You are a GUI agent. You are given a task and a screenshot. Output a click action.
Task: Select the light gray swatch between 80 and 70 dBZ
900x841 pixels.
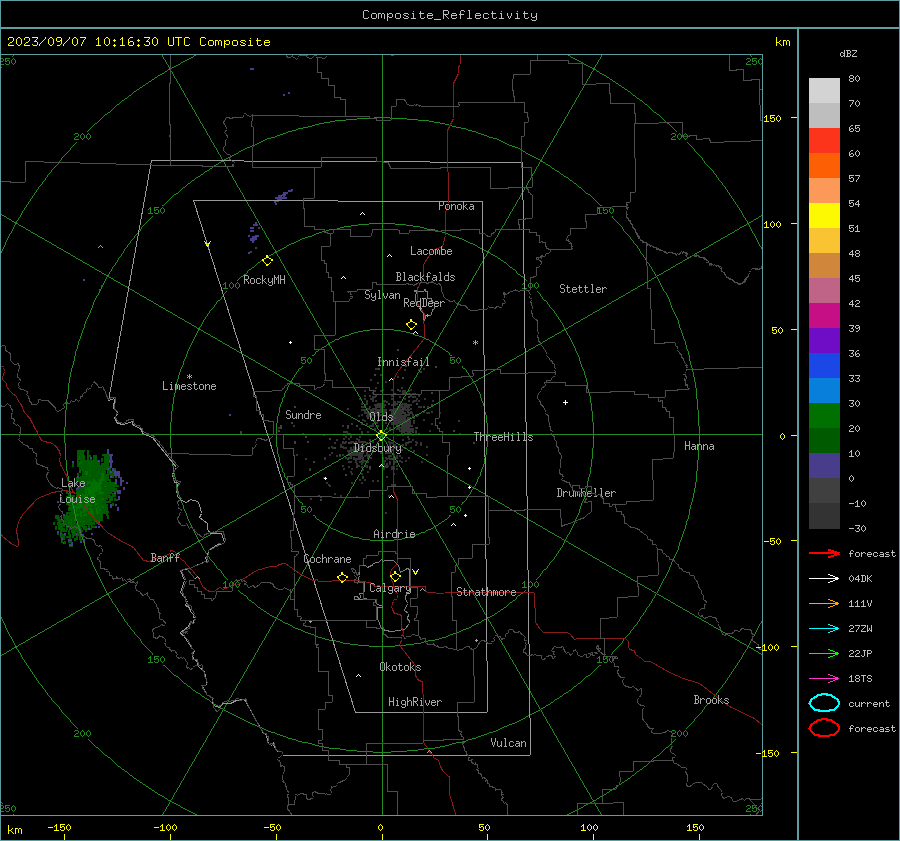(x=824, y=91)
